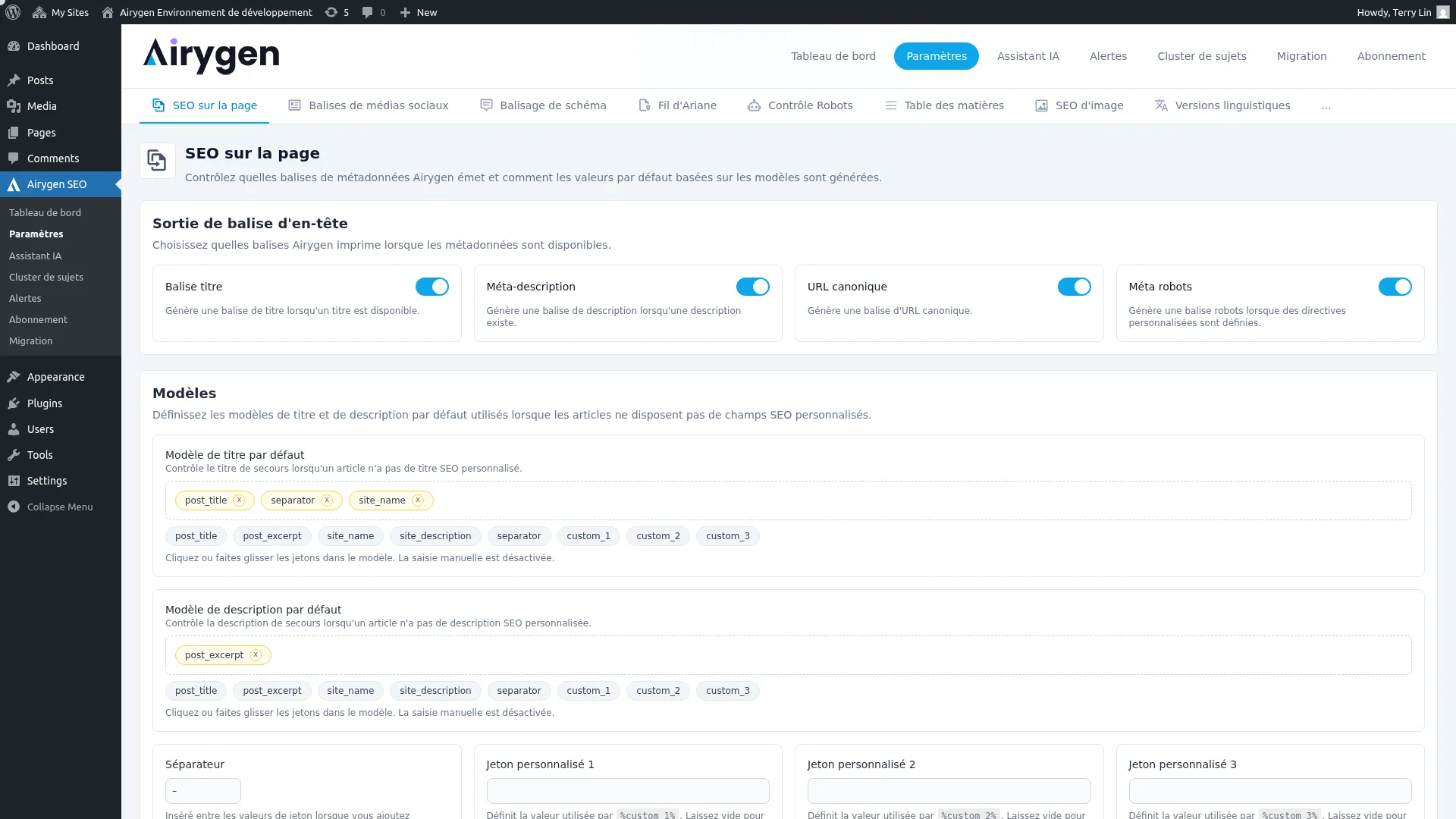Open Assistant IA in sidebar submenu
1456x819 pixels.
[x=36, y=256]
